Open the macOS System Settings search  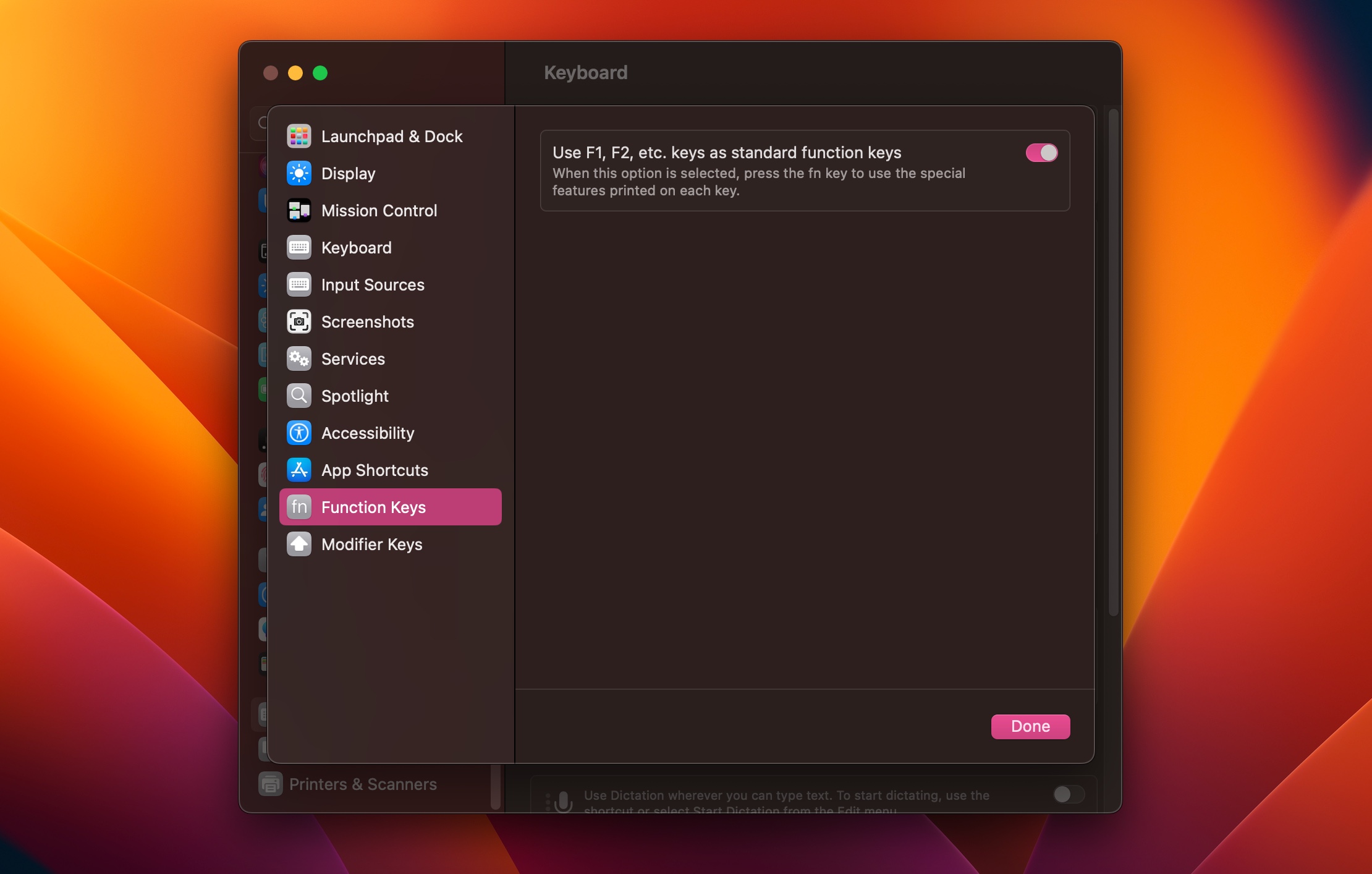pos(265,117)
